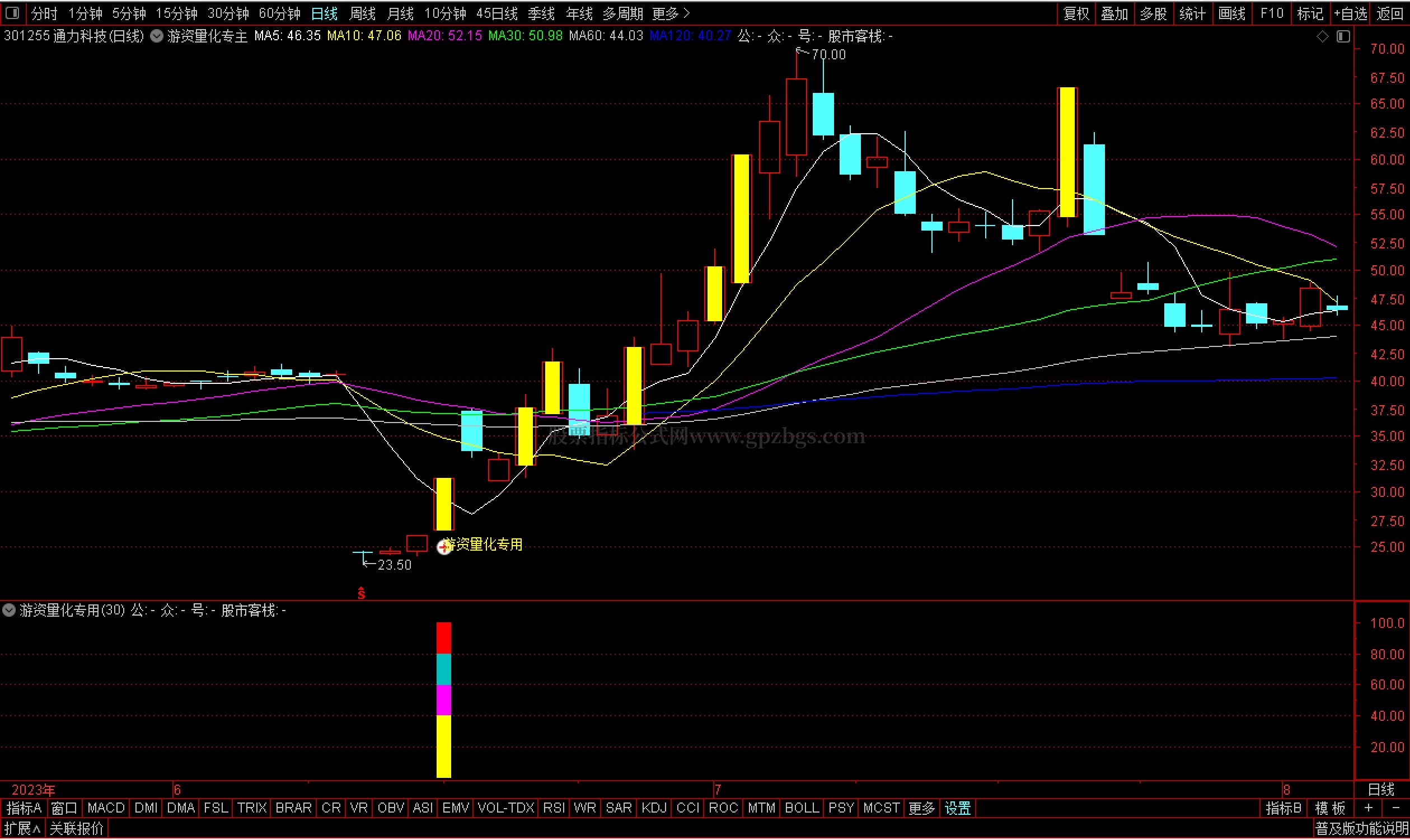This screenshot has width=1410, height=840.
Task: Add stock with +自选 button
Action: click(1351, 13)
